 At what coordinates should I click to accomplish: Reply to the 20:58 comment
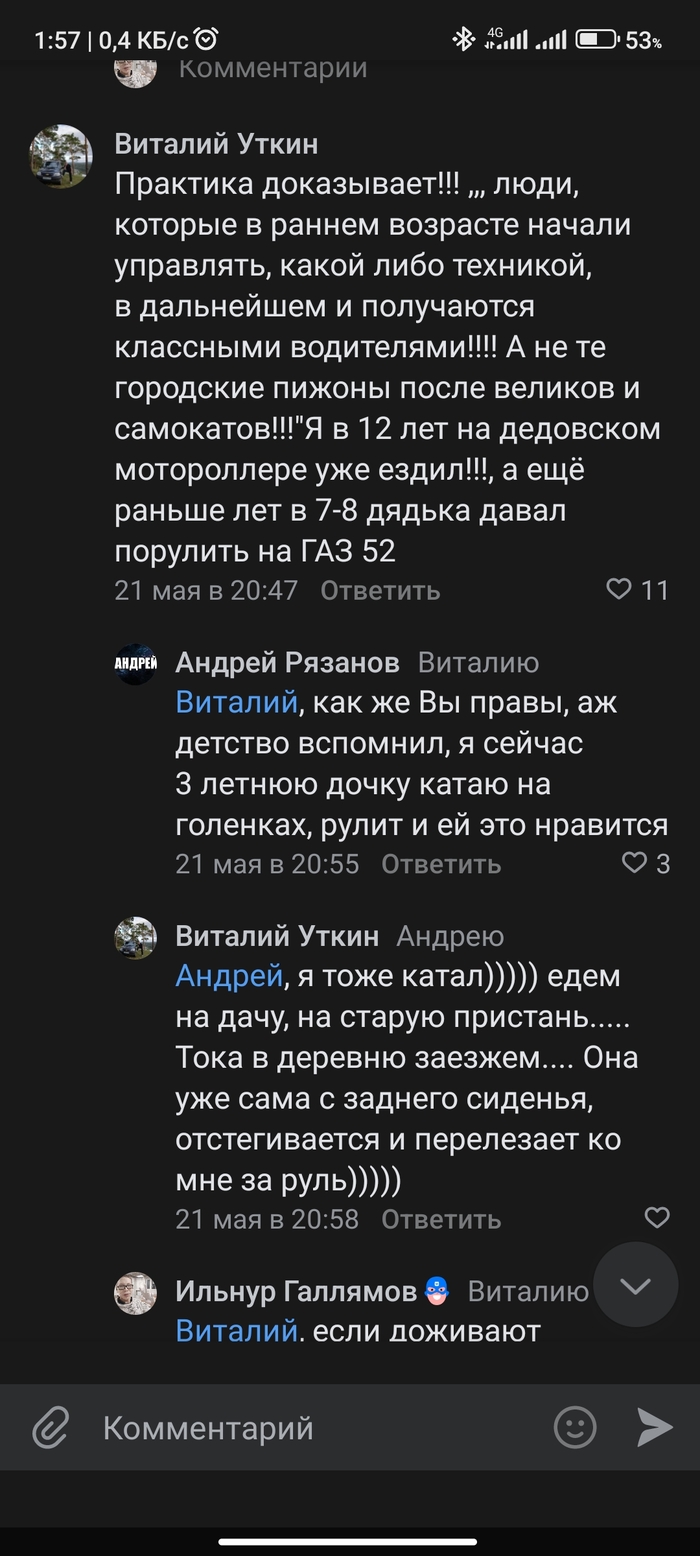coord(441,1219)
